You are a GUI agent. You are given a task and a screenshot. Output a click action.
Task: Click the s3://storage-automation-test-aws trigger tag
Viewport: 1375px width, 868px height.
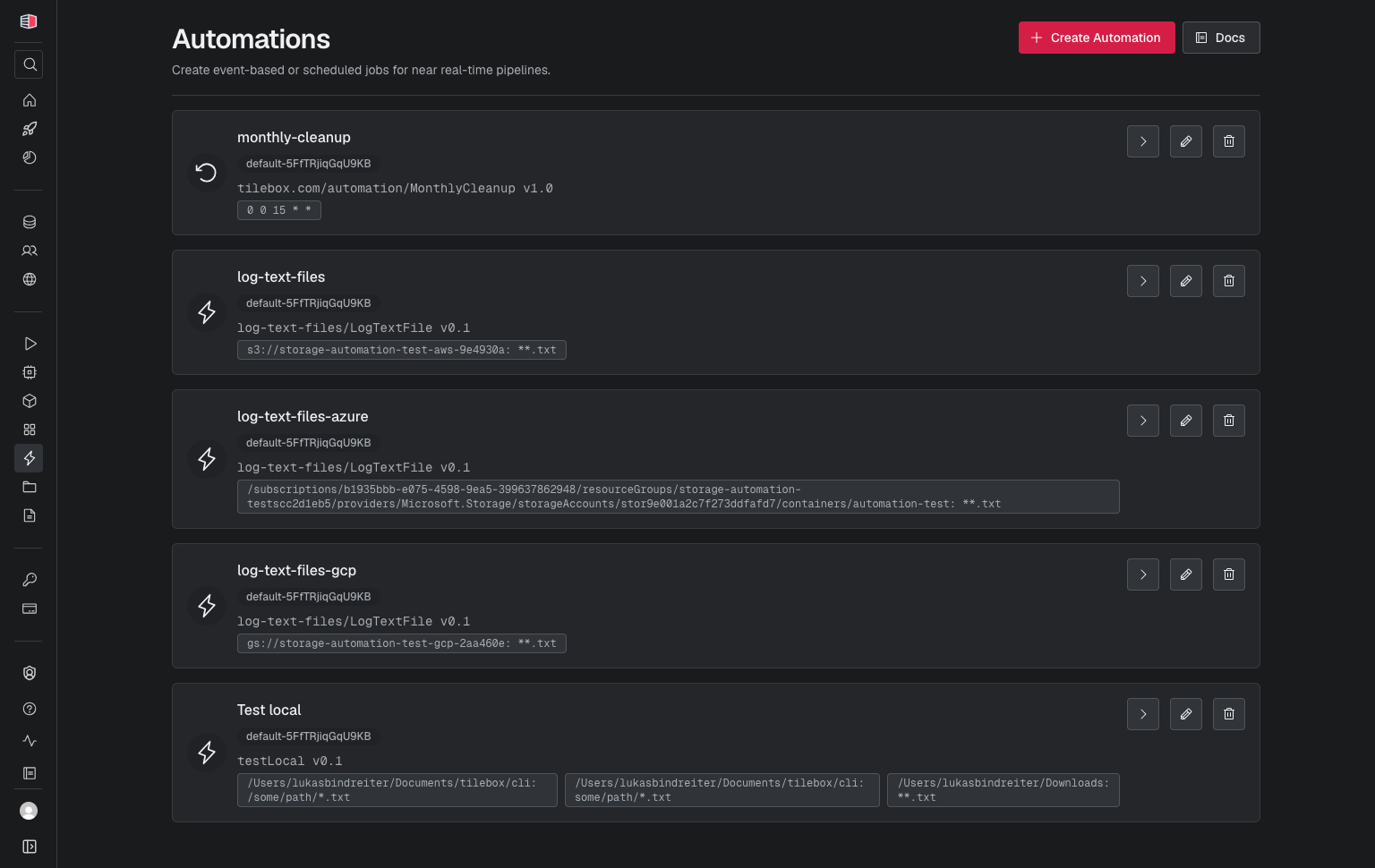(x=402, y=350)
